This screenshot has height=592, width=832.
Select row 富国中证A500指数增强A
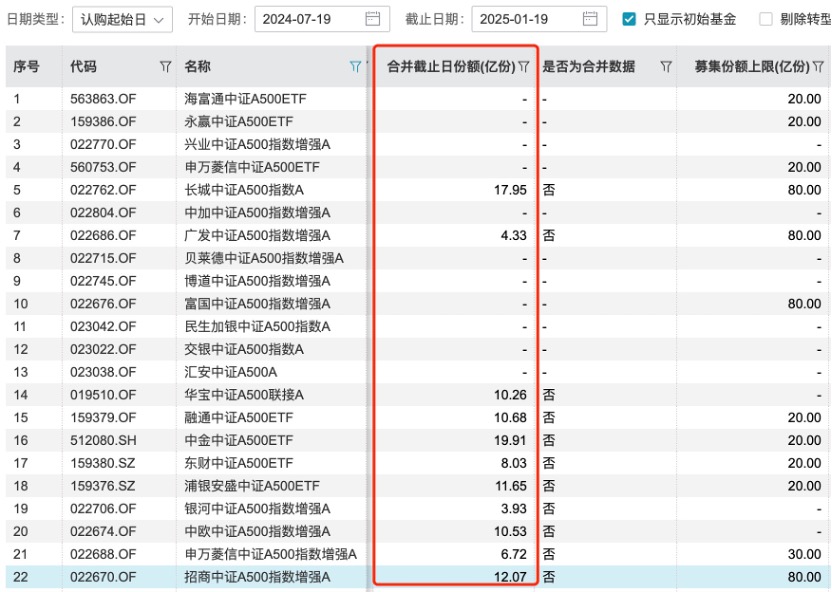pyautogui.click(x=418, y=304)
